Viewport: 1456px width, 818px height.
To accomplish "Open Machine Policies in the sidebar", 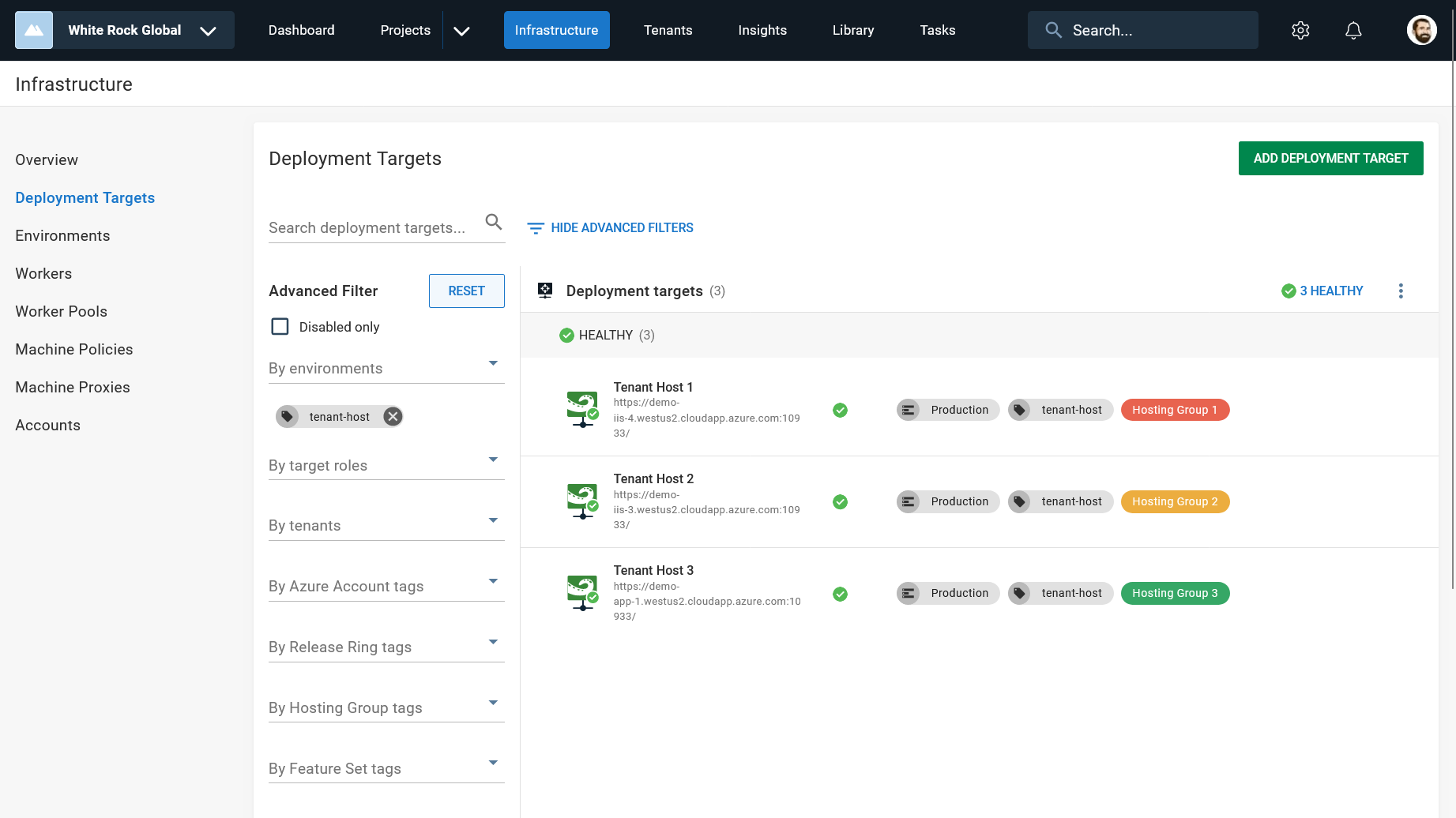I will click(x=74, y=349).
